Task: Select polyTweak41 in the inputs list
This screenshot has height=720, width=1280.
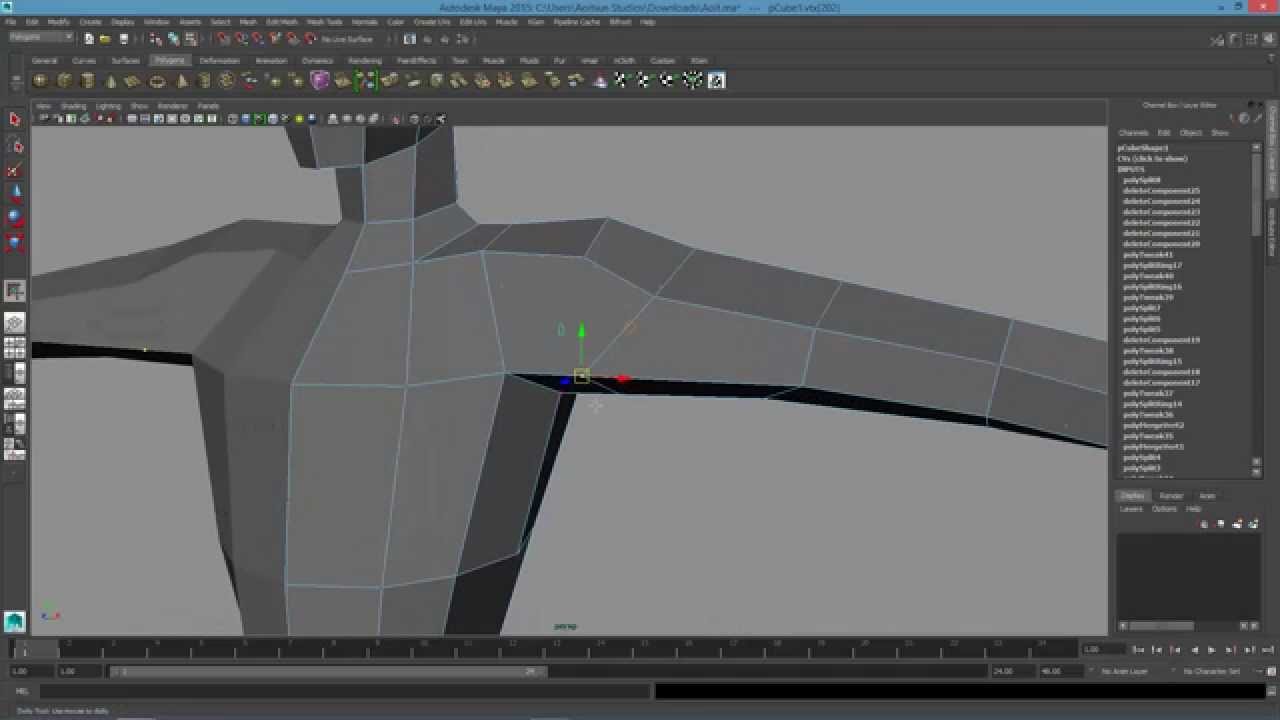Action: [1148, 255]
